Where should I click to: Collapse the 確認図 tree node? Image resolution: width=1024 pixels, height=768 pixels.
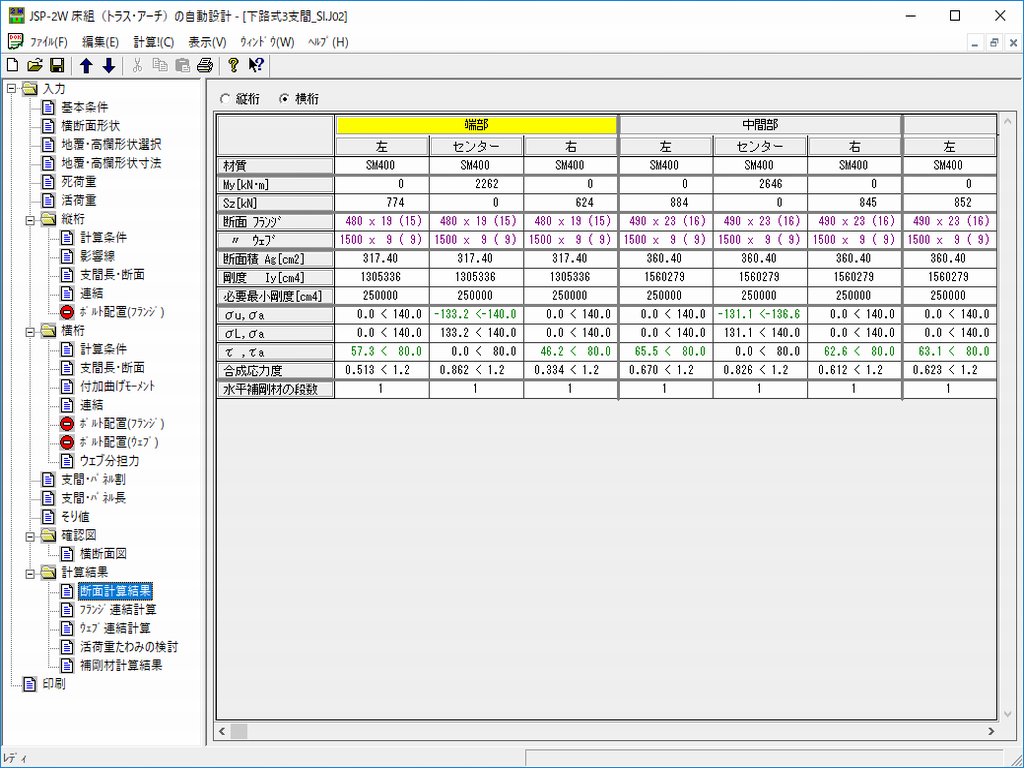(x=30, y=535)
